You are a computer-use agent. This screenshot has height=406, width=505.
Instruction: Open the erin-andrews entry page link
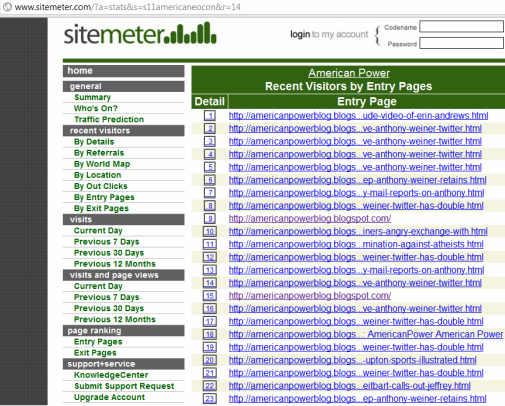[x=358, y=116]
